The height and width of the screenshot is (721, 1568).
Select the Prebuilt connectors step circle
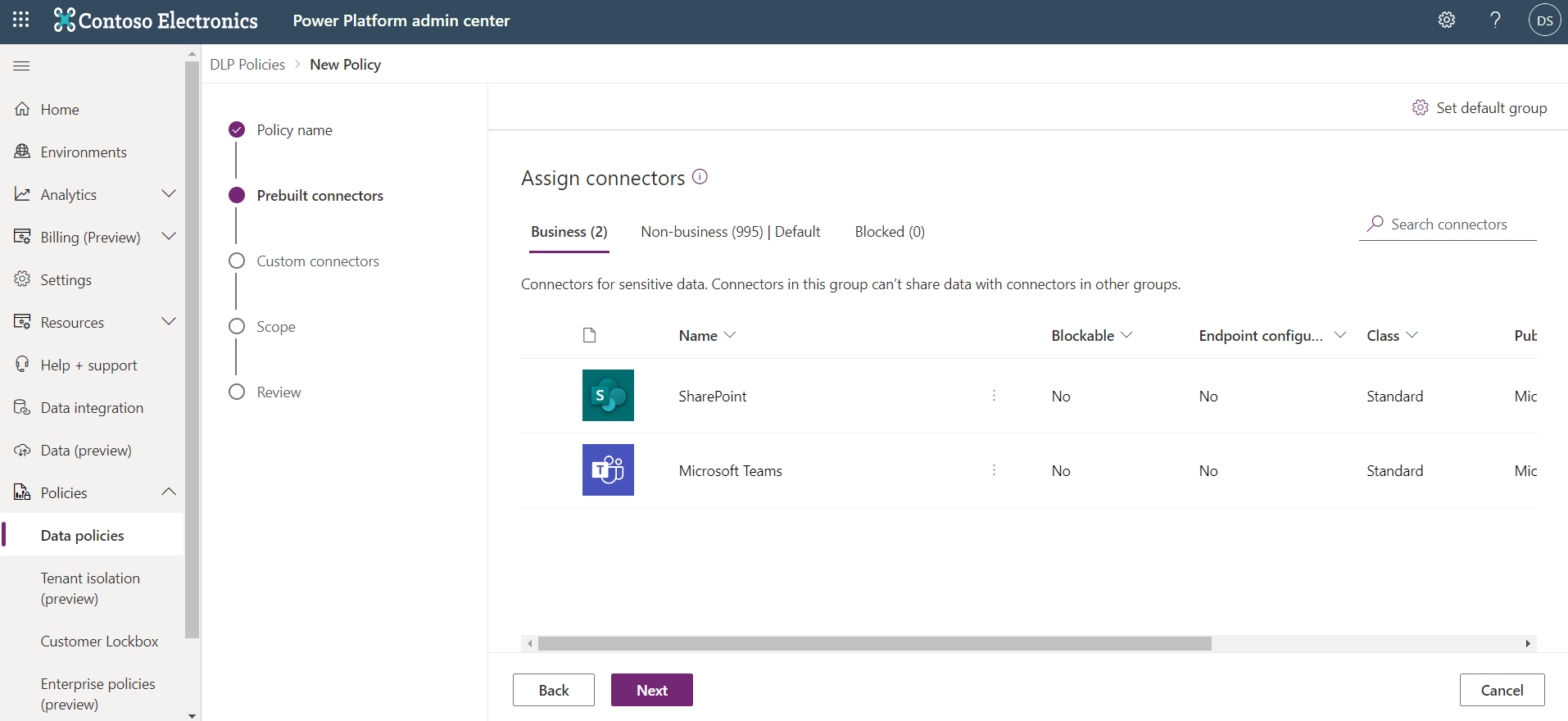point(237,195)
